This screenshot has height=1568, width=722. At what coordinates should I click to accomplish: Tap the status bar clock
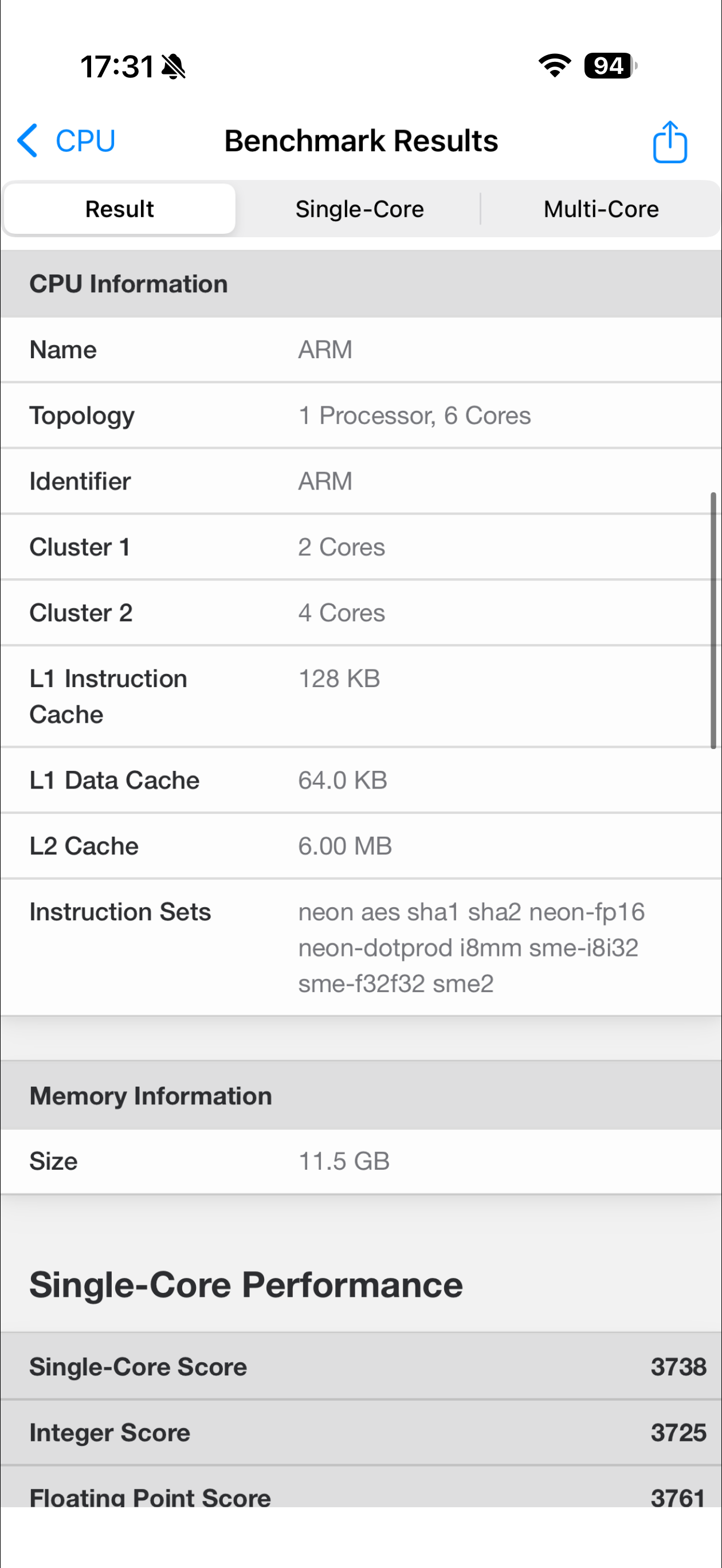click(117, 66)
